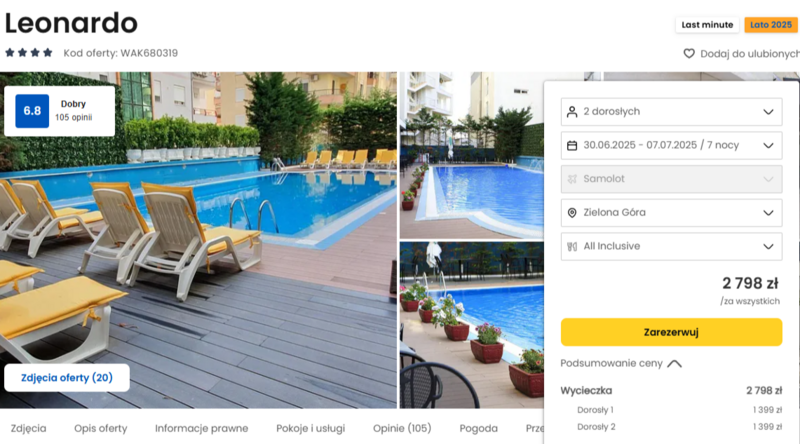
Task: Switch to the Opis oferty tab
Action: [101, 428]
